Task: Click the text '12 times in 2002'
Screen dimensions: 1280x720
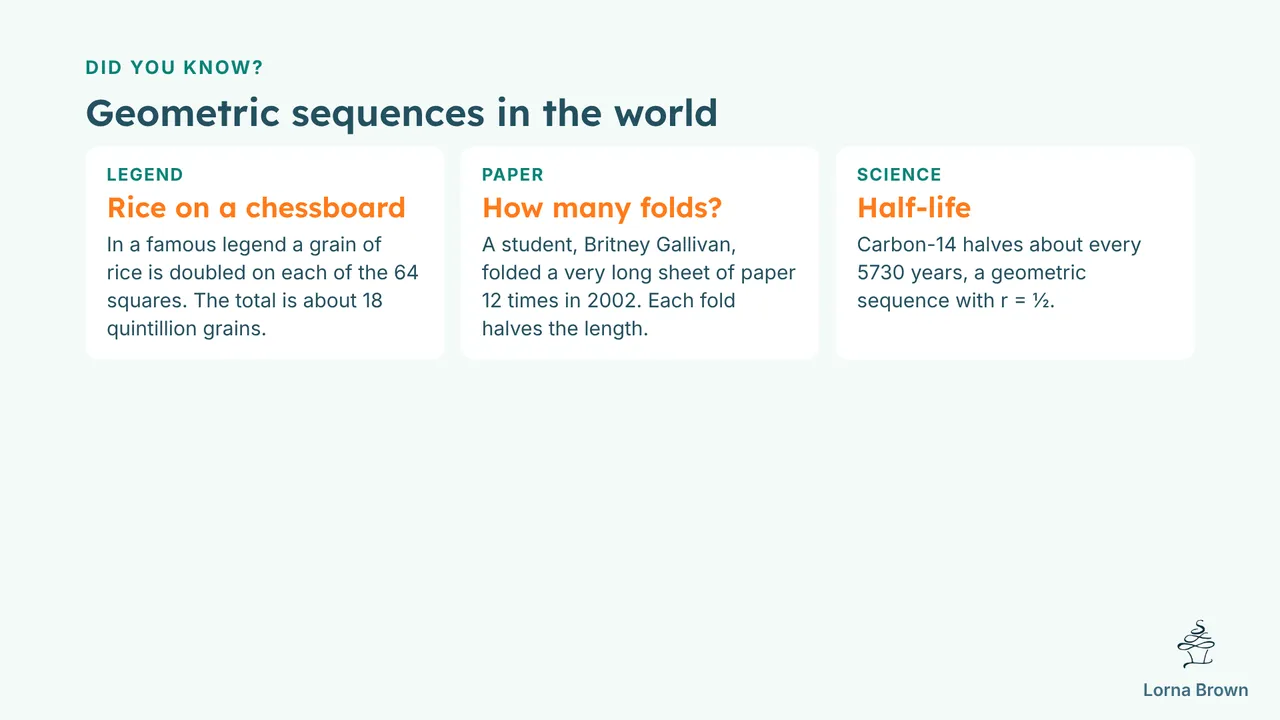Action: [x=559, y=300]
